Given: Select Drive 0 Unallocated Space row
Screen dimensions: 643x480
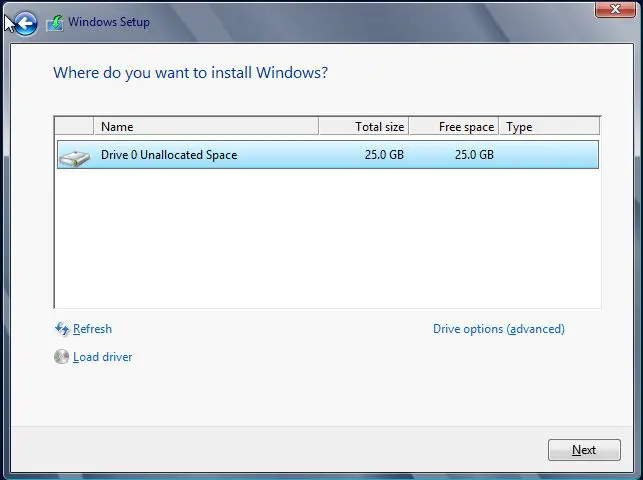Looking at the screenshot, I should (x=328, y=155).
